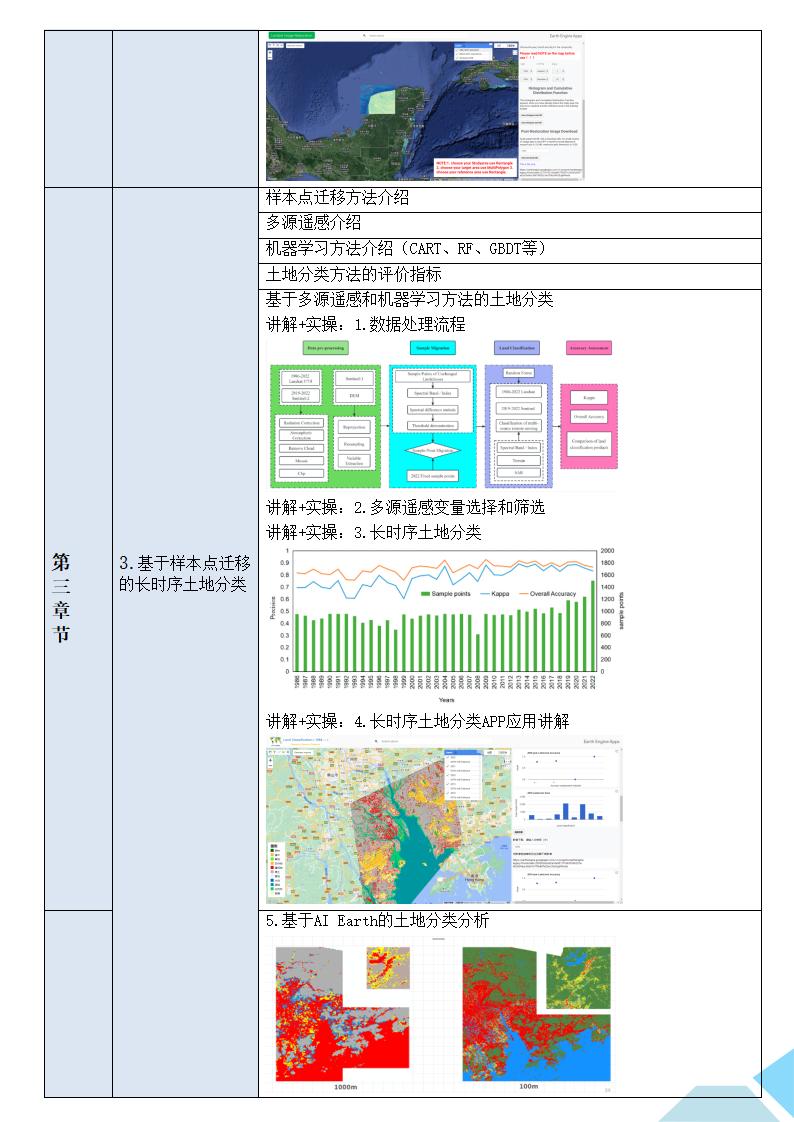This screenshot has height=1122, width=794.
Task: Click the Overall Accuracy legend entry in the chart
Action: [547, 594]
